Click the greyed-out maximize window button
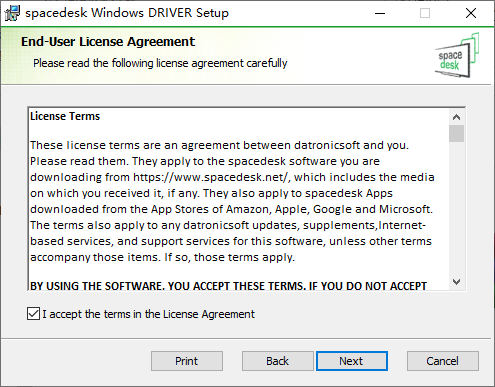 click(425, 13)
